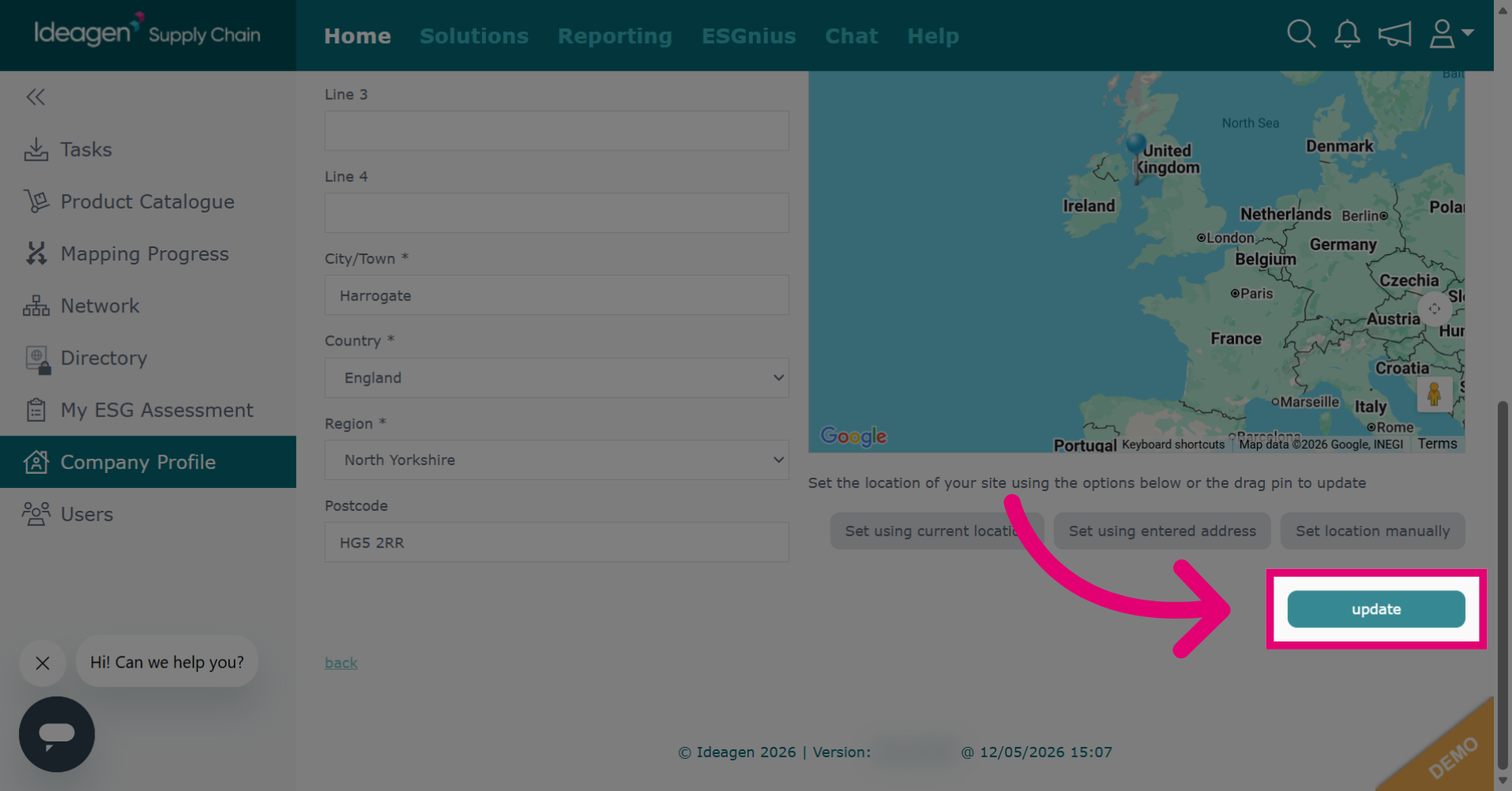Click the Users group icon
The image size is (1512, 791).
36,514
